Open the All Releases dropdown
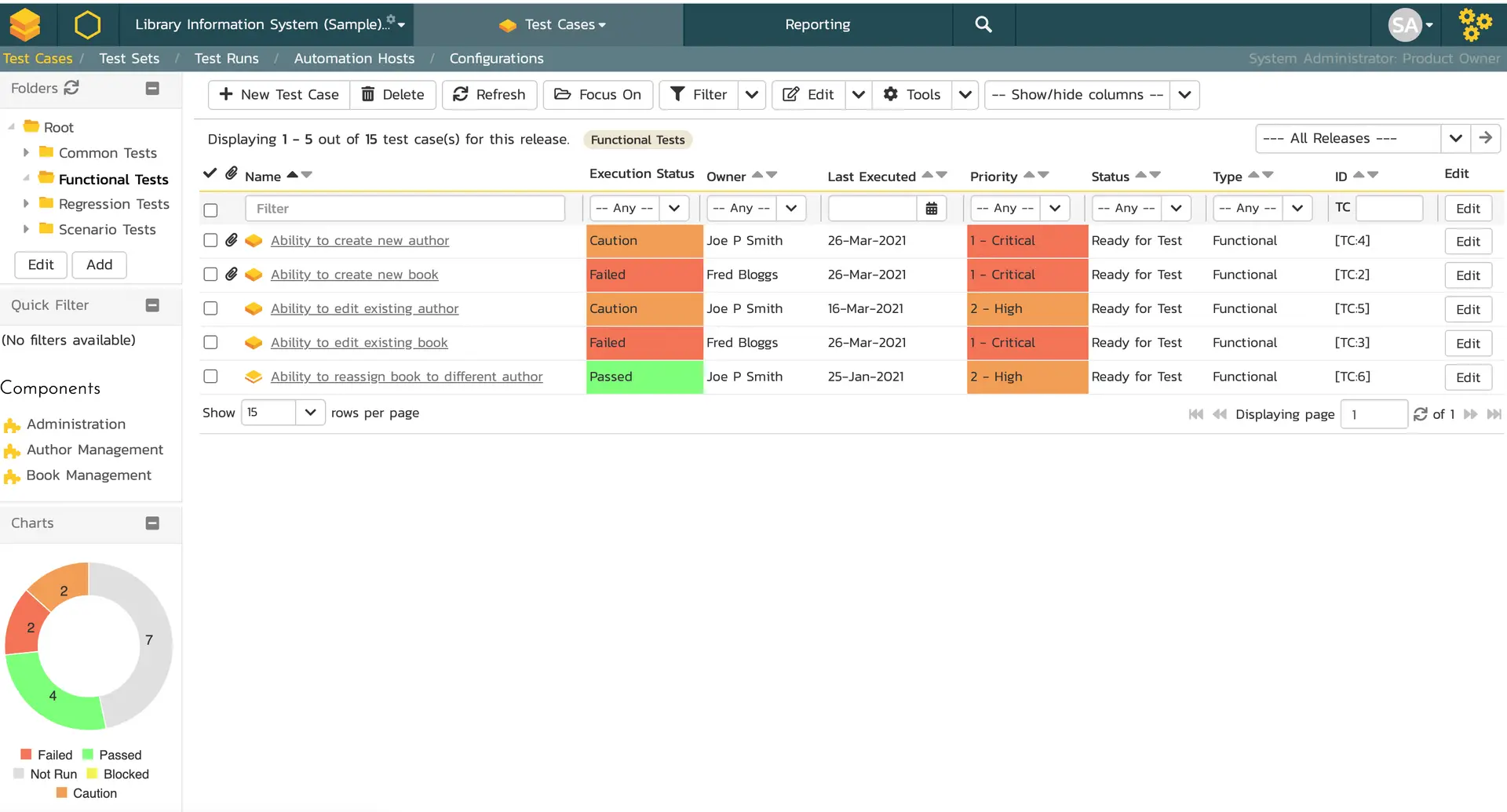1507x812 pixels. [x=1455, y=138]
